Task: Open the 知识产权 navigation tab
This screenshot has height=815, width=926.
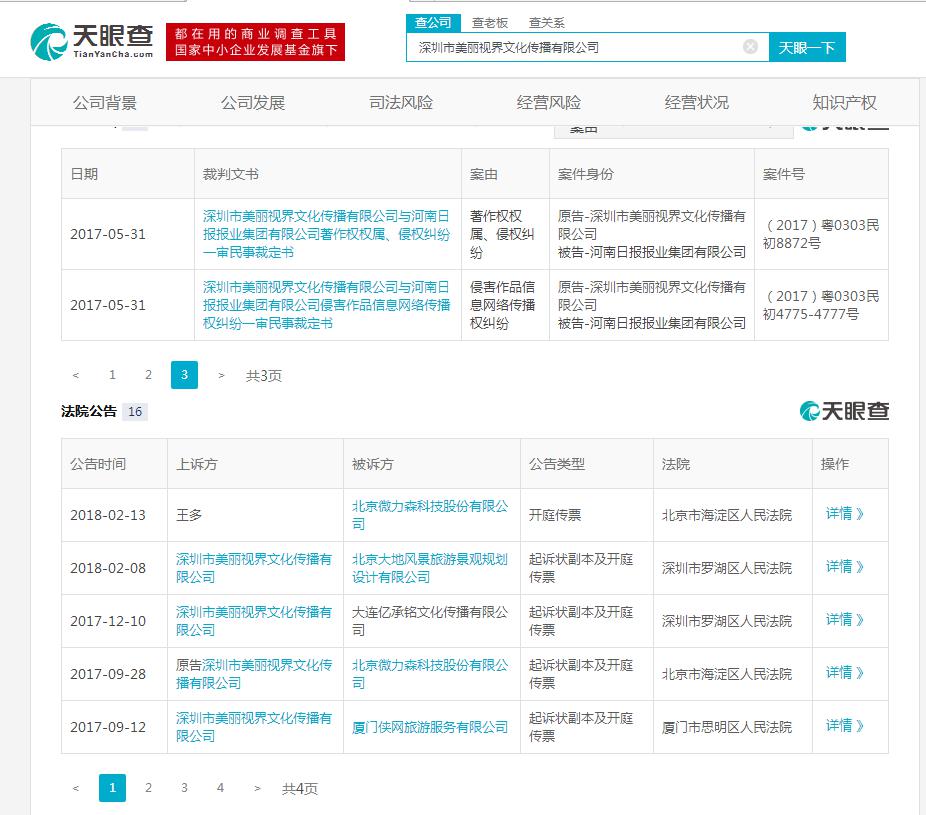Action: 845,103
